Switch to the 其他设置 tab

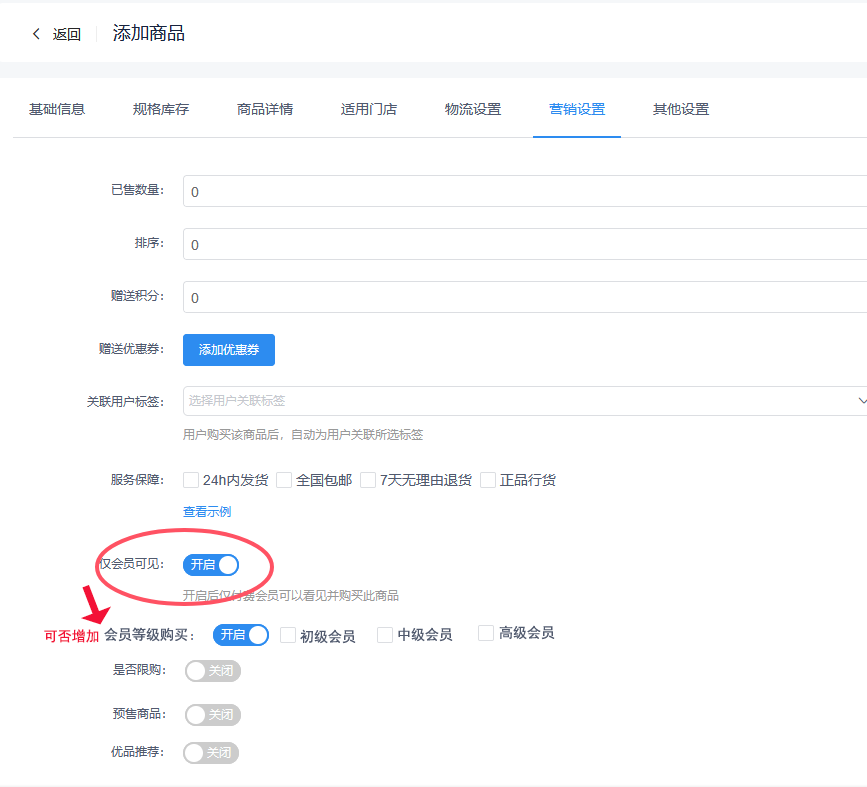coord(681,109)
